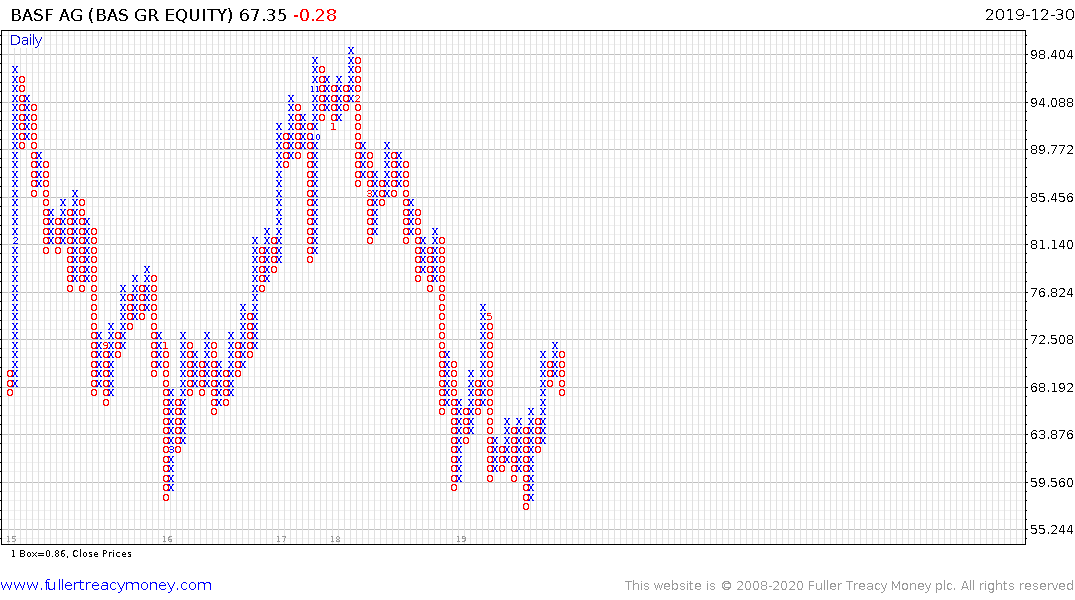The image size is (1075, 600).
Task: Click the 59.560 price axis label
Action: coord(1052,482)
